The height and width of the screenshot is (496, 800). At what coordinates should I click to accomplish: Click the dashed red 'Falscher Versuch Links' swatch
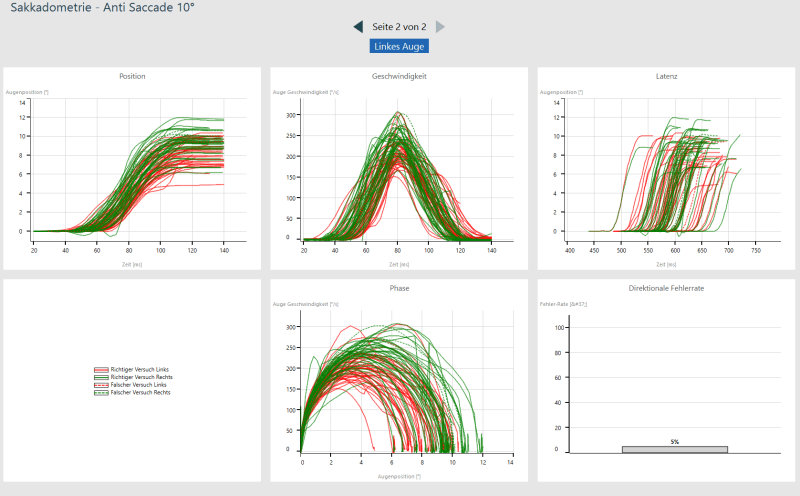tap(100, 385)
